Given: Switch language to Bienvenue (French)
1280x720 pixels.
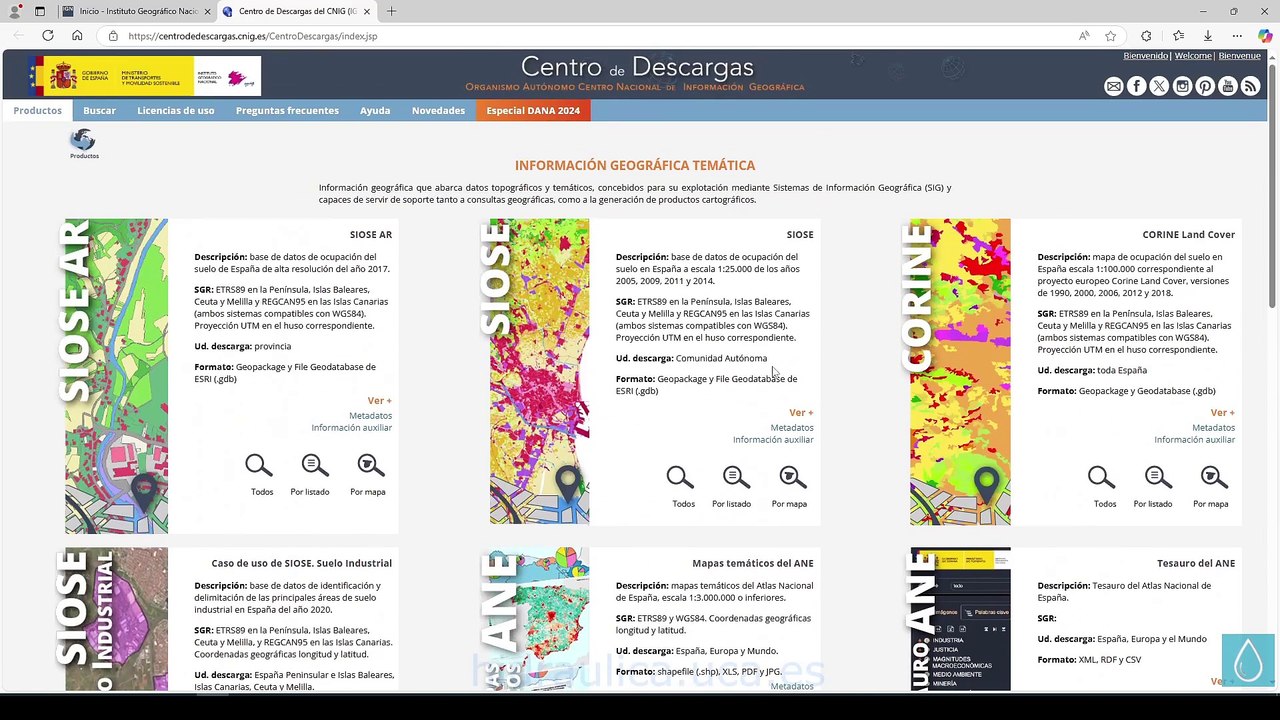Looking at the screenshot, I should click(x=1239, y=56).
